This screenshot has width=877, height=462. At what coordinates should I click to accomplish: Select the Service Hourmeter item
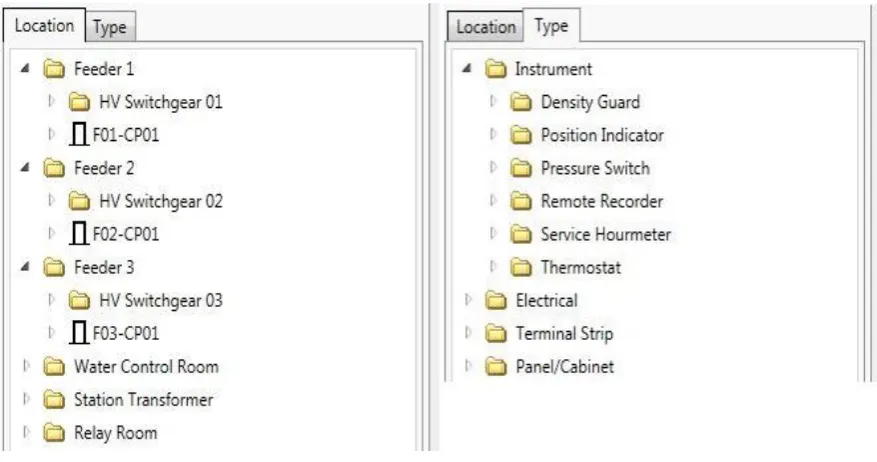(x=606, y=234)
